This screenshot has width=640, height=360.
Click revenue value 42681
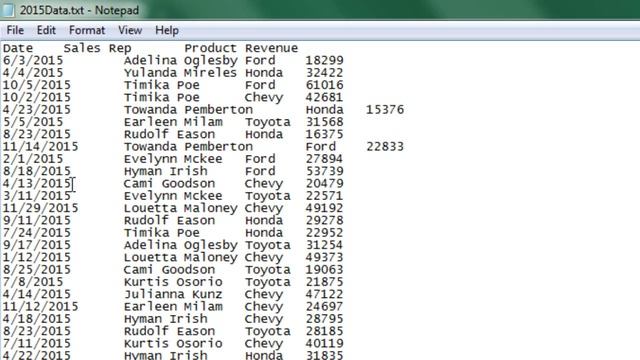pyautogui.click(x=324, y=97)
